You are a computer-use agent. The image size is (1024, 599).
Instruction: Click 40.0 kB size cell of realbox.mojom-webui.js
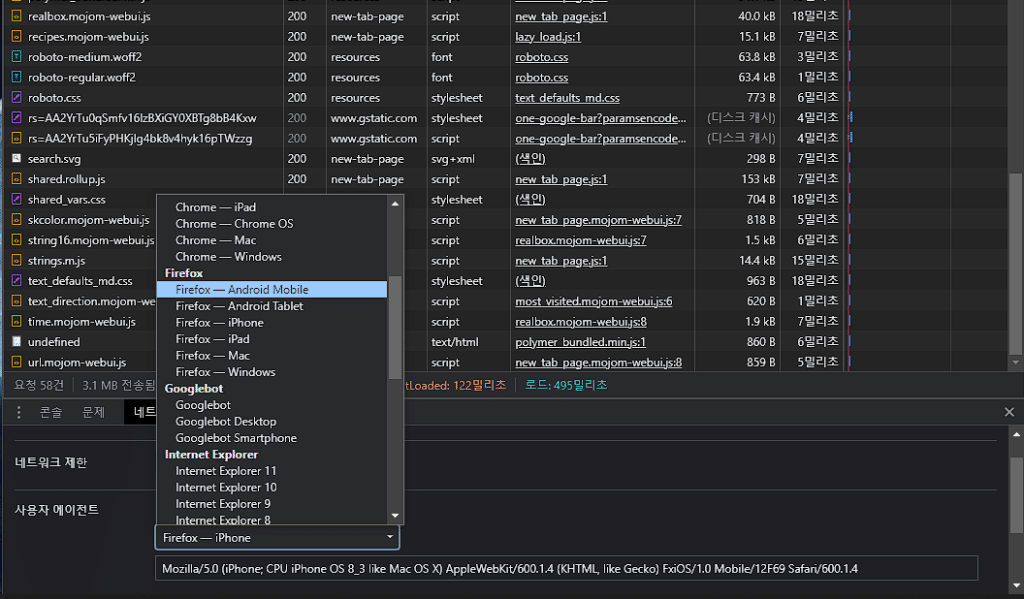click(756, 16)
